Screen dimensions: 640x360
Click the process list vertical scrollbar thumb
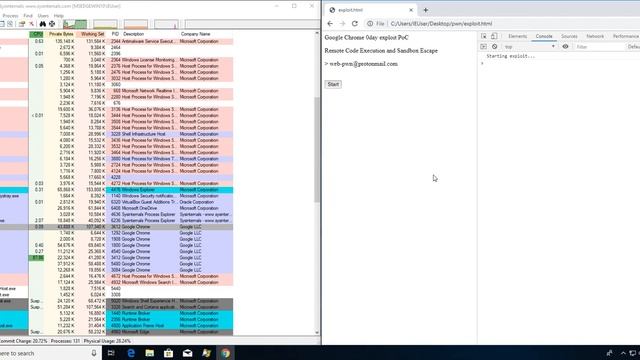click(317, 149)
